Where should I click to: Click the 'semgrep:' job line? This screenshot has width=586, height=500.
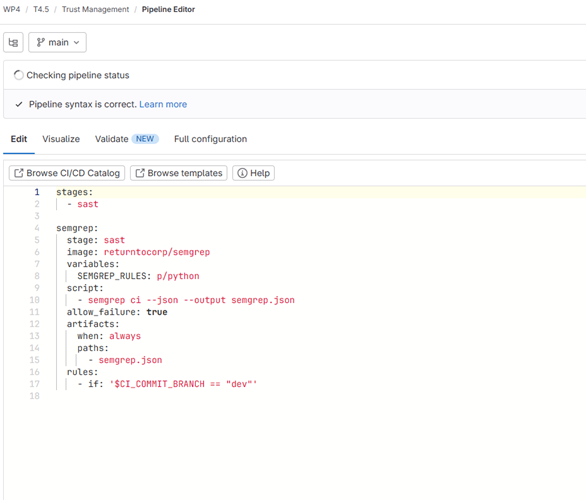click(x=77, y=228)
